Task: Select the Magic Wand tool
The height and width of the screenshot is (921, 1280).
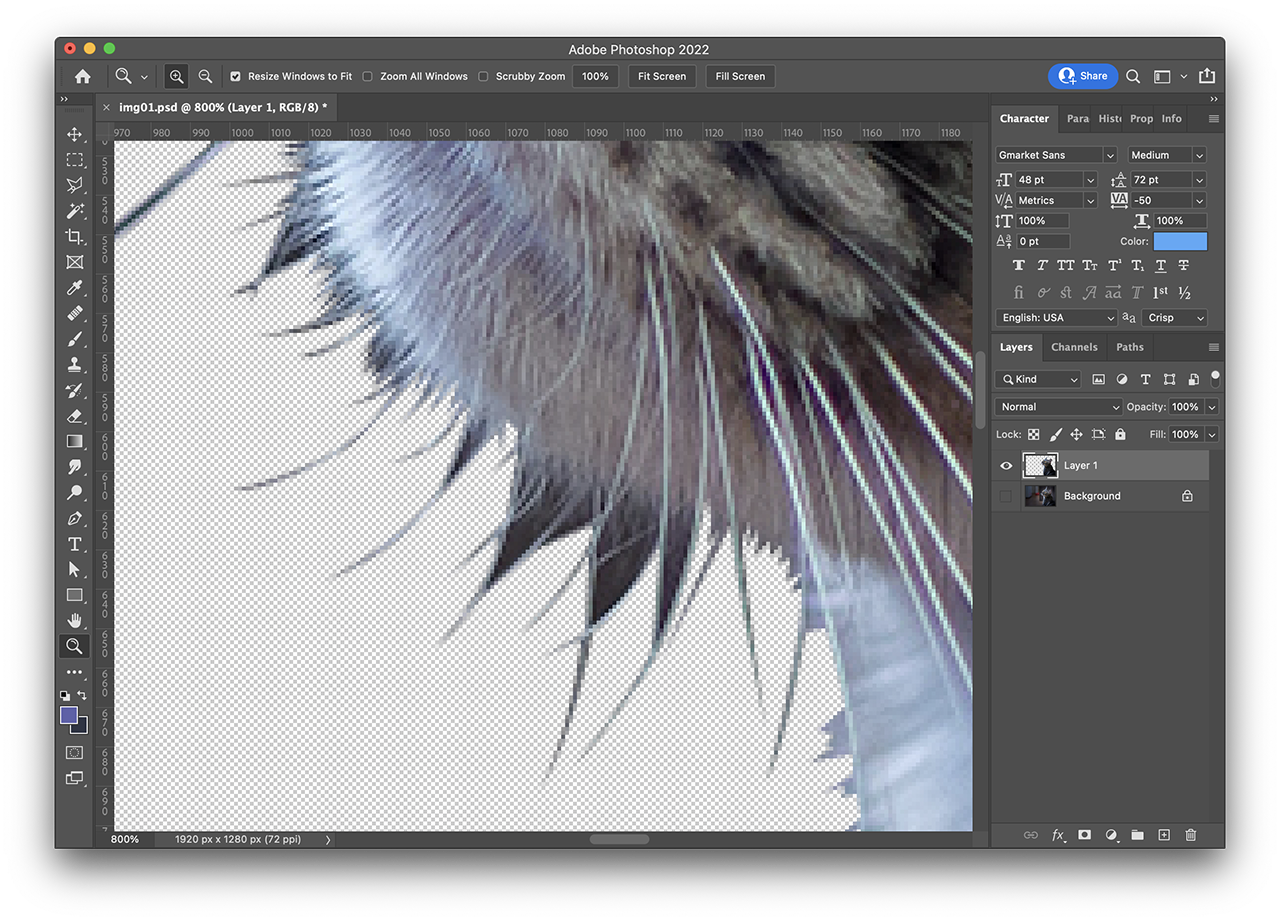Action: [x=74, y=211]
